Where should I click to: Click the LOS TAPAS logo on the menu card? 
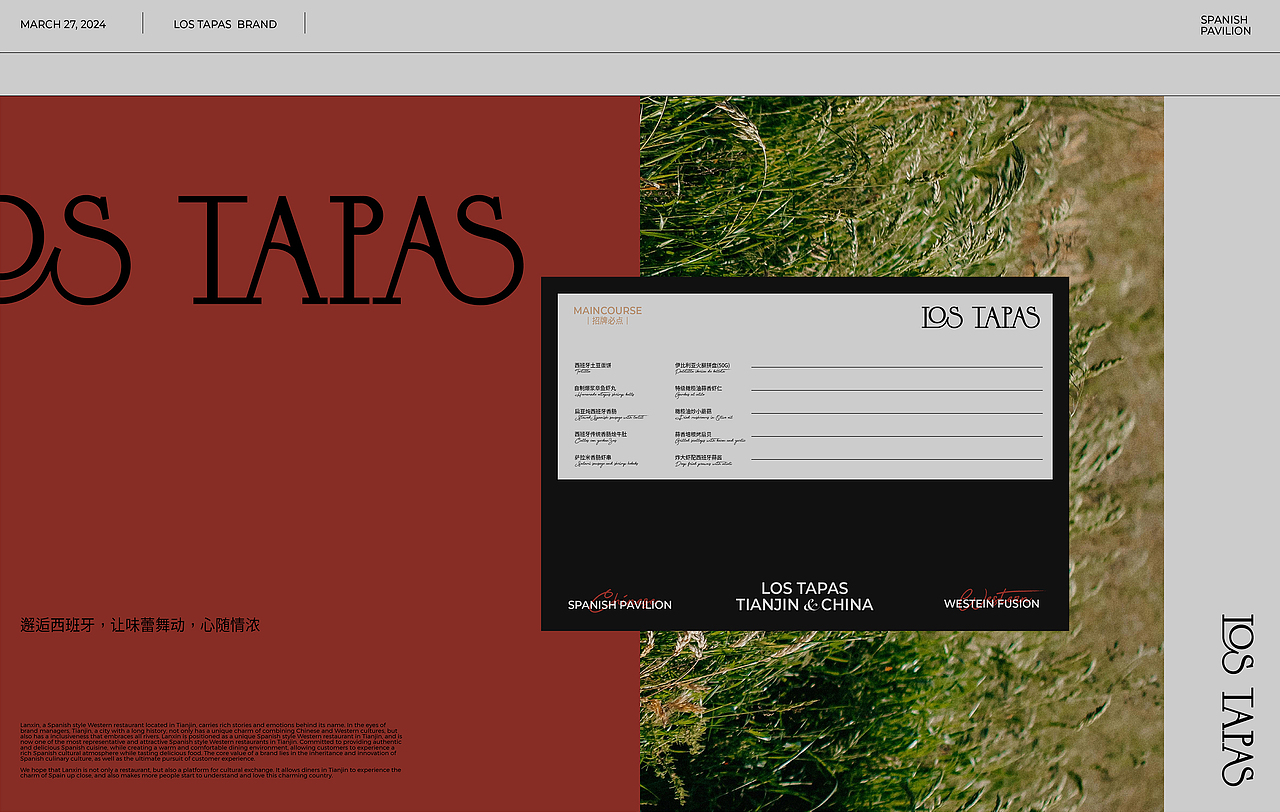981,318
